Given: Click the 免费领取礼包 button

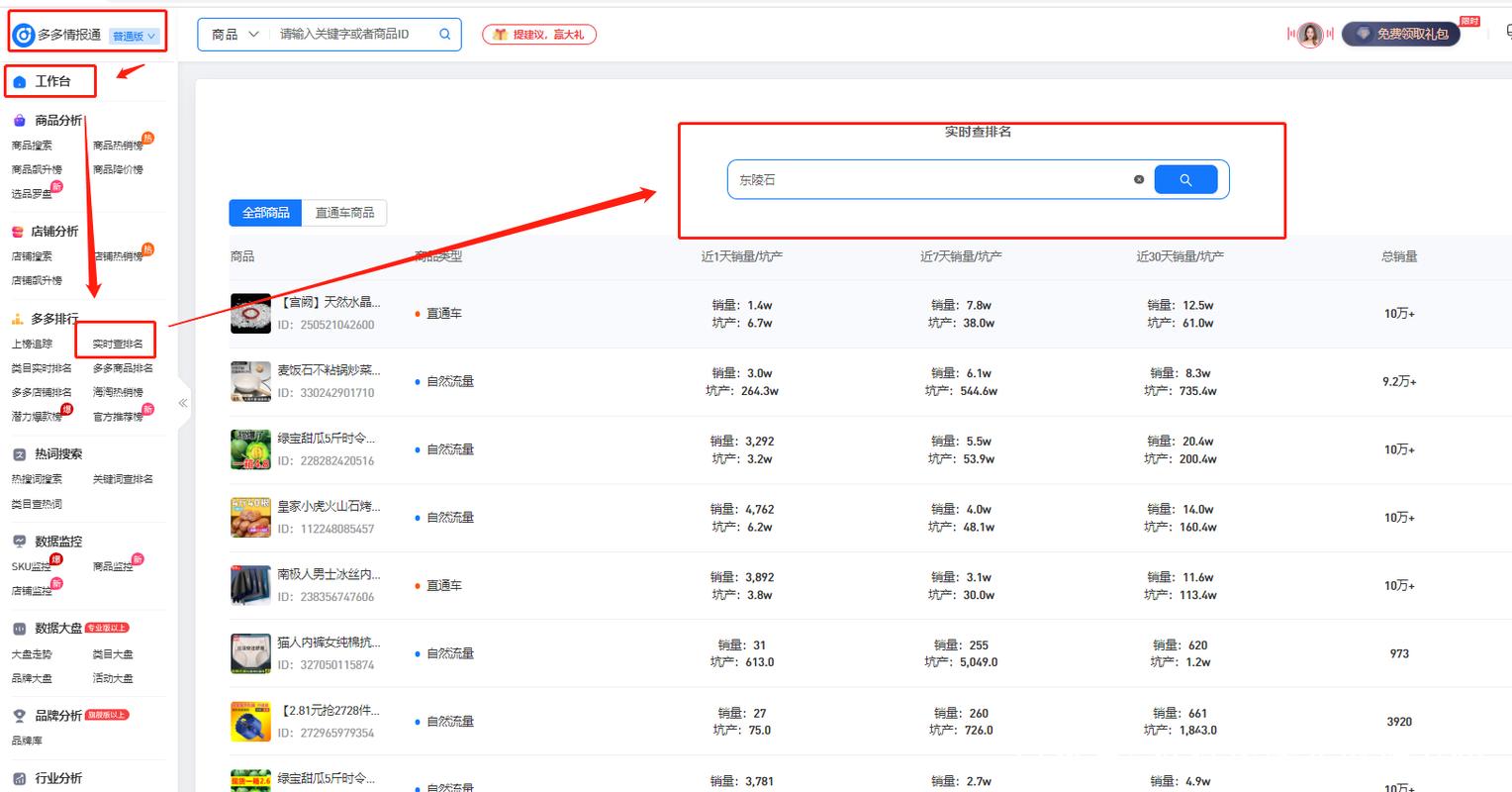Looking at the screenshot, I should (1401, 34).
